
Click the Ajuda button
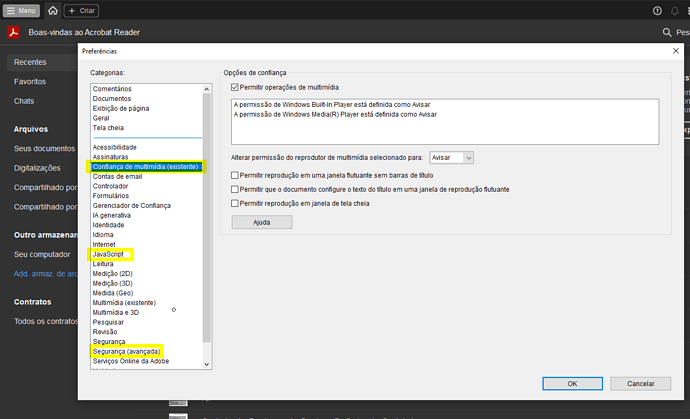[261, 222]
